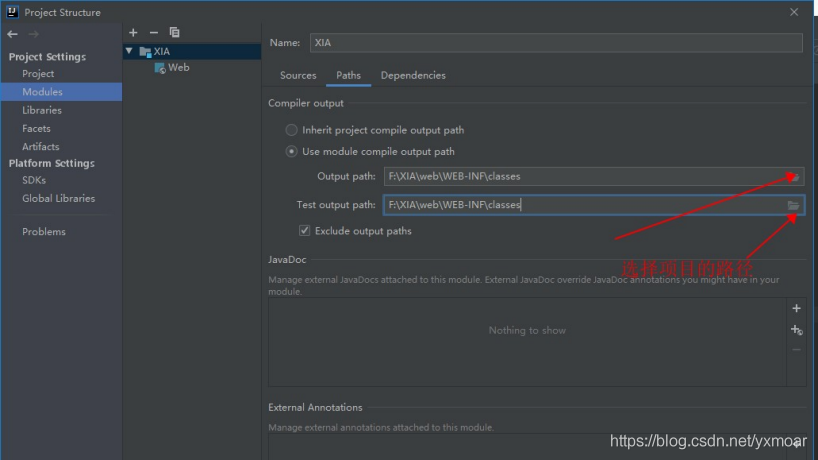Browse folder for Test output path

coord(793,205)
